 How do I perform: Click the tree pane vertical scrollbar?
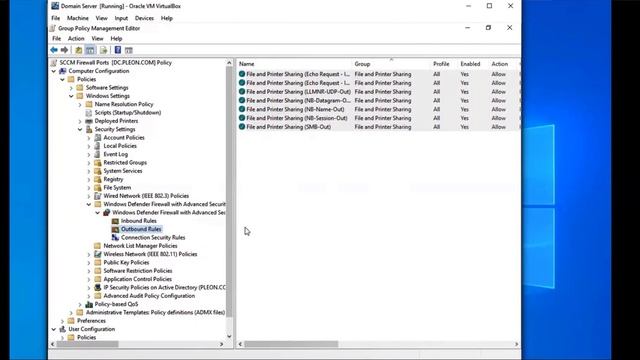point(229,192)
